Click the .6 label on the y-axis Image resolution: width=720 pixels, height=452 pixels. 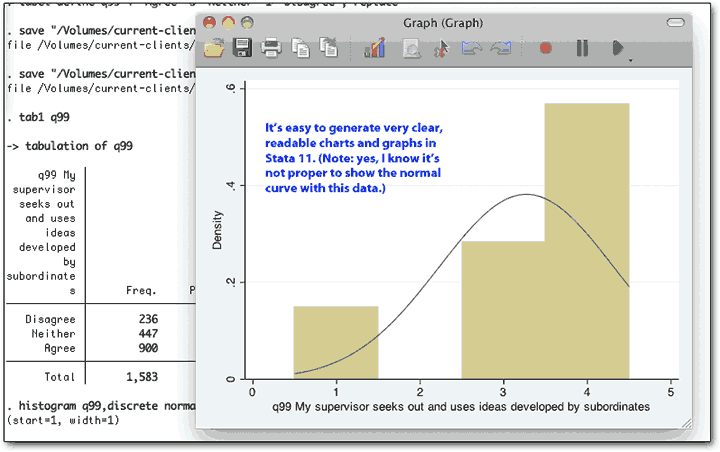pyautogui.click(x=231, y=88)
